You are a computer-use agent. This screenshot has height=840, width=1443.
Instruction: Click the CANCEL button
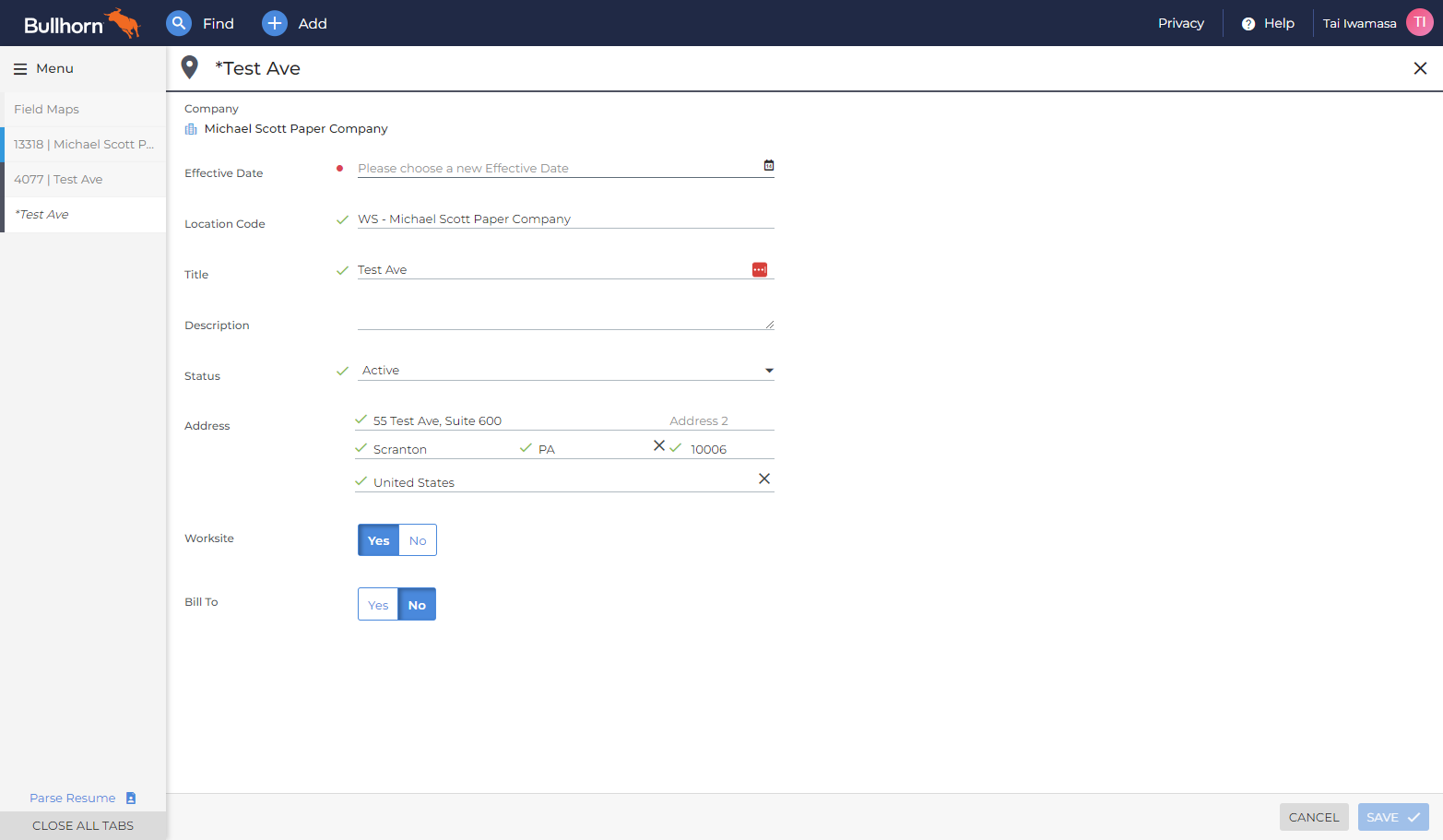(x=1314, y=817)
